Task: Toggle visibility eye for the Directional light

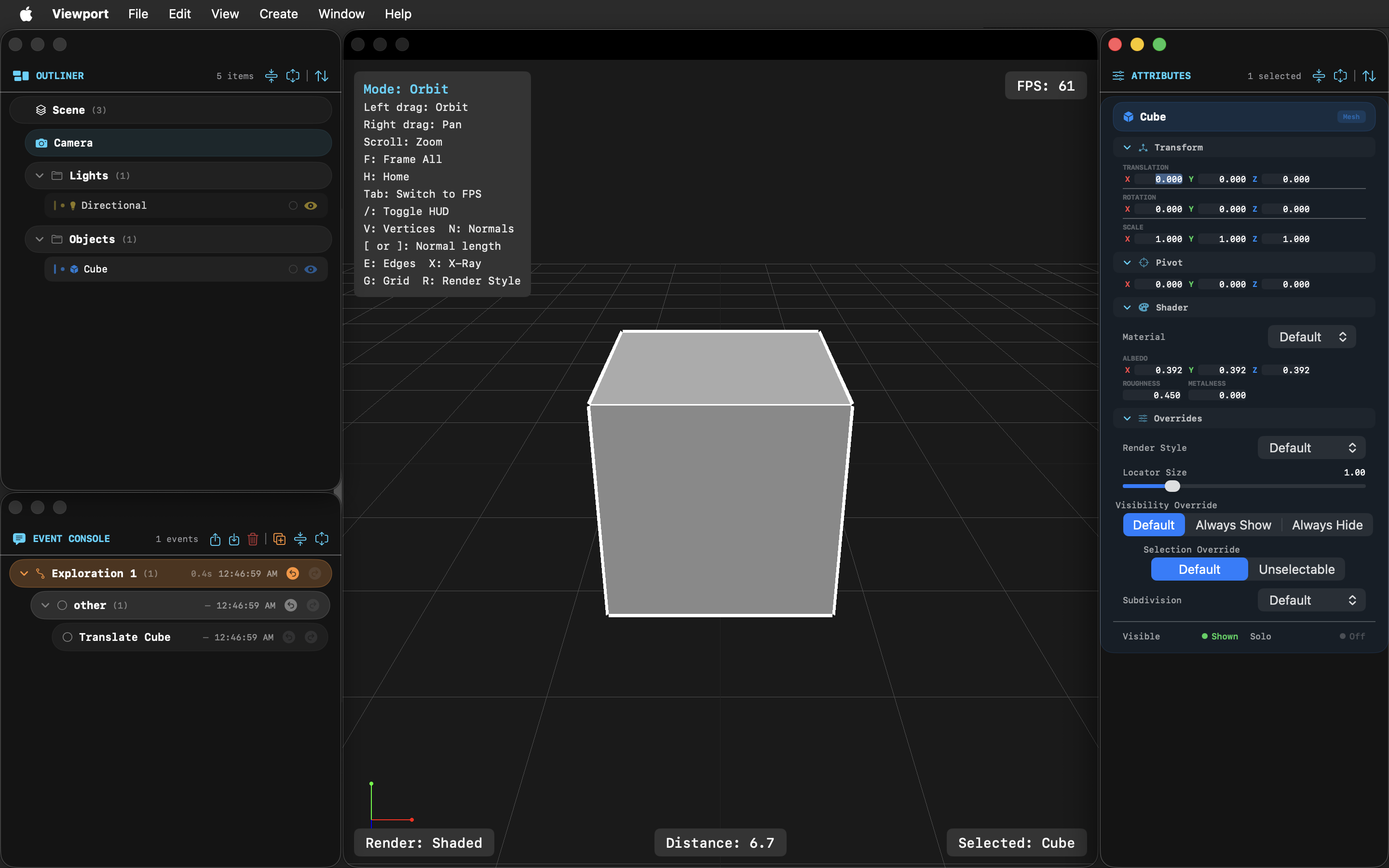Action: coord(311,205)
